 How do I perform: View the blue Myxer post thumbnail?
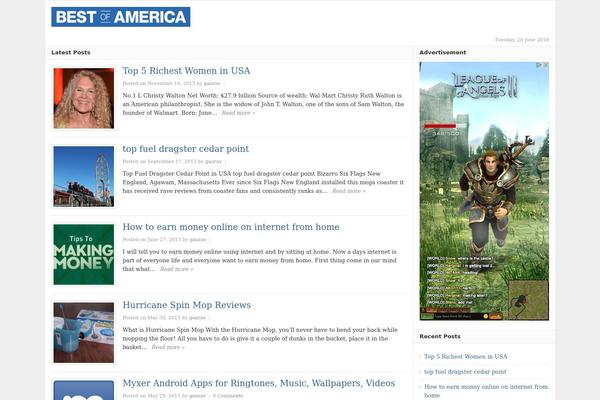84,390
